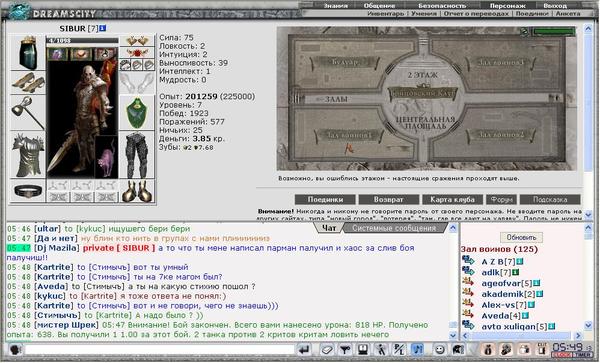
Task: Click the middle ring slot
Action: 137,65
